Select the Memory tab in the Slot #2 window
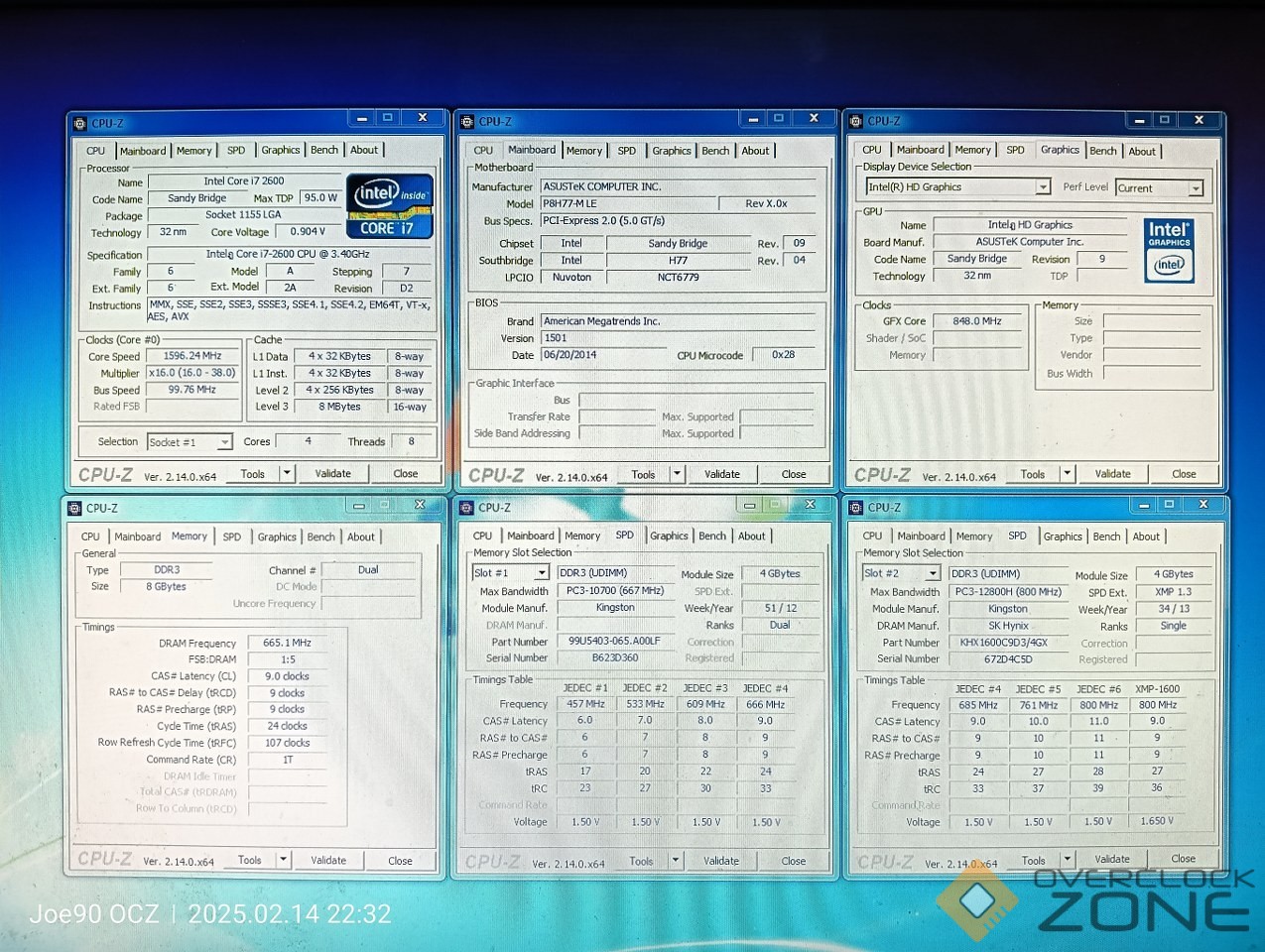 click(x=974, y=536)
